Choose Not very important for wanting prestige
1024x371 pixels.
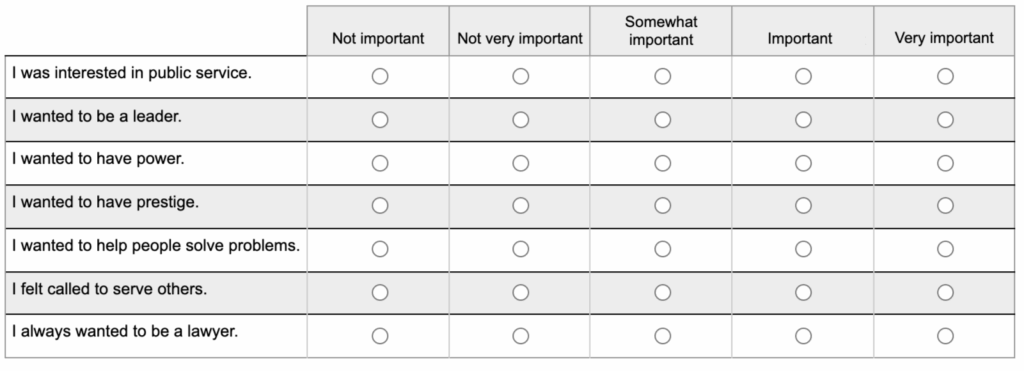tap(520, 206)
